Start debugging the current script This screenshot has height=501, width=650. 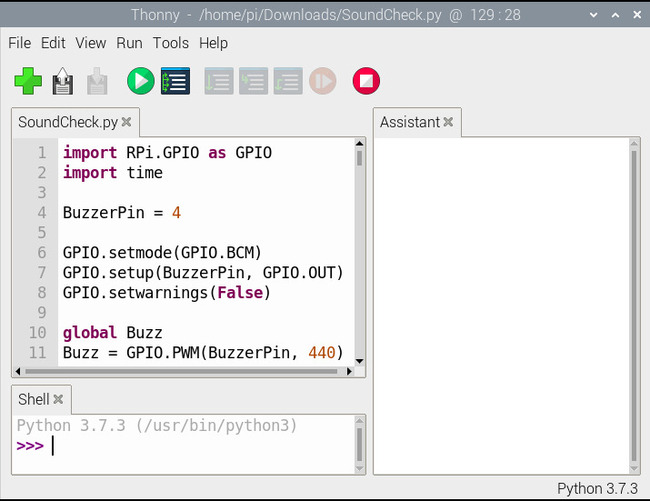(x=175, y=81)
